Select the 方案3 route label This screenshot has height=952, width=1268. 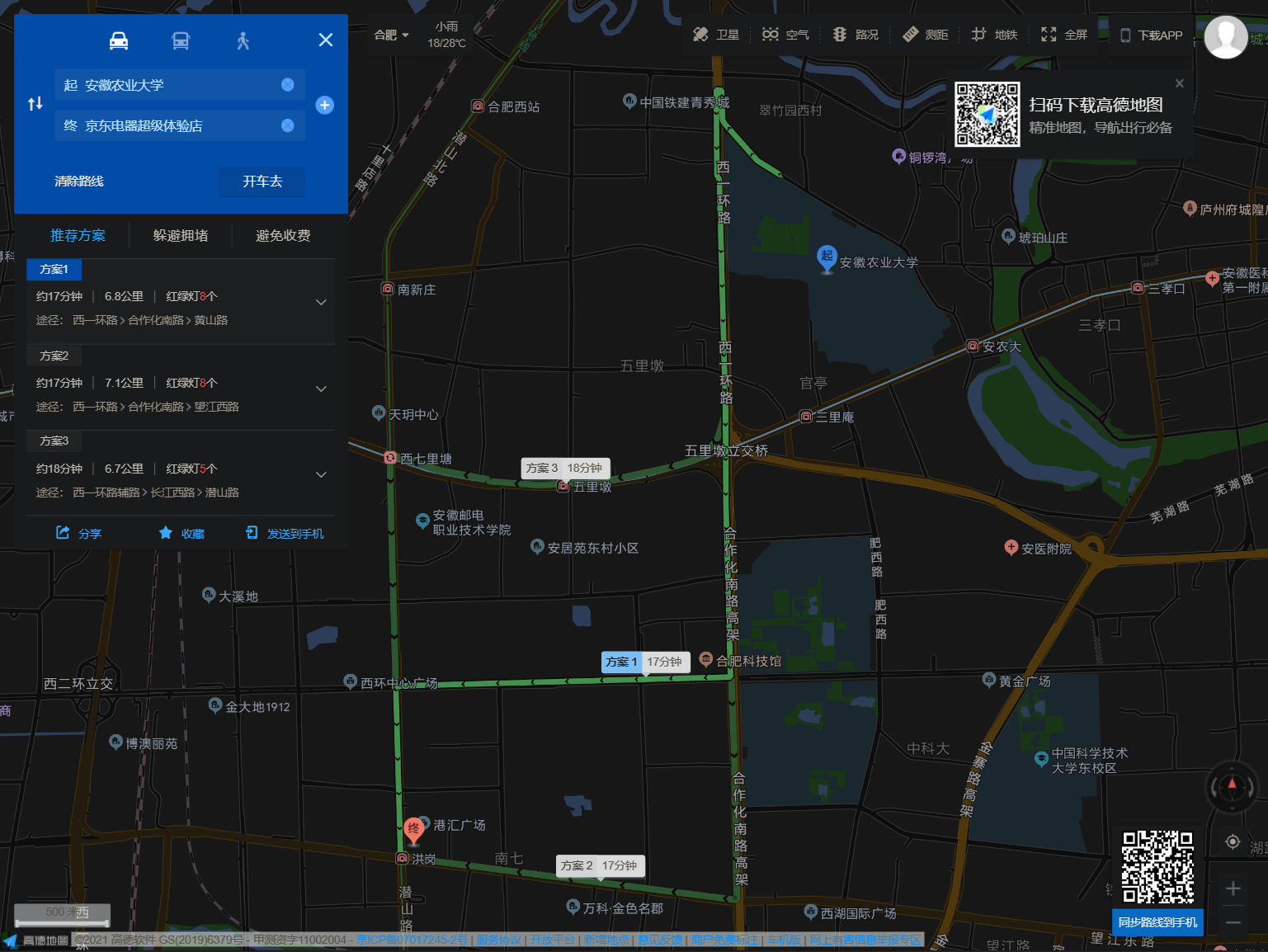tap(54, 441)
